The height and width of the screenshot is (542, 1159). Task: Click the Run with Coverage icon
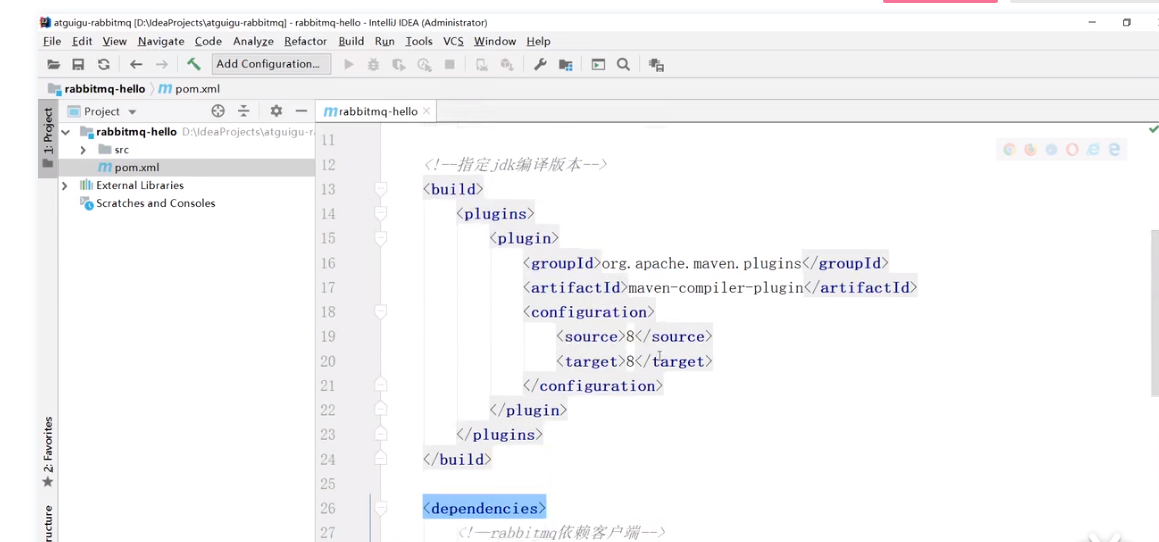(x=399, y=64)
